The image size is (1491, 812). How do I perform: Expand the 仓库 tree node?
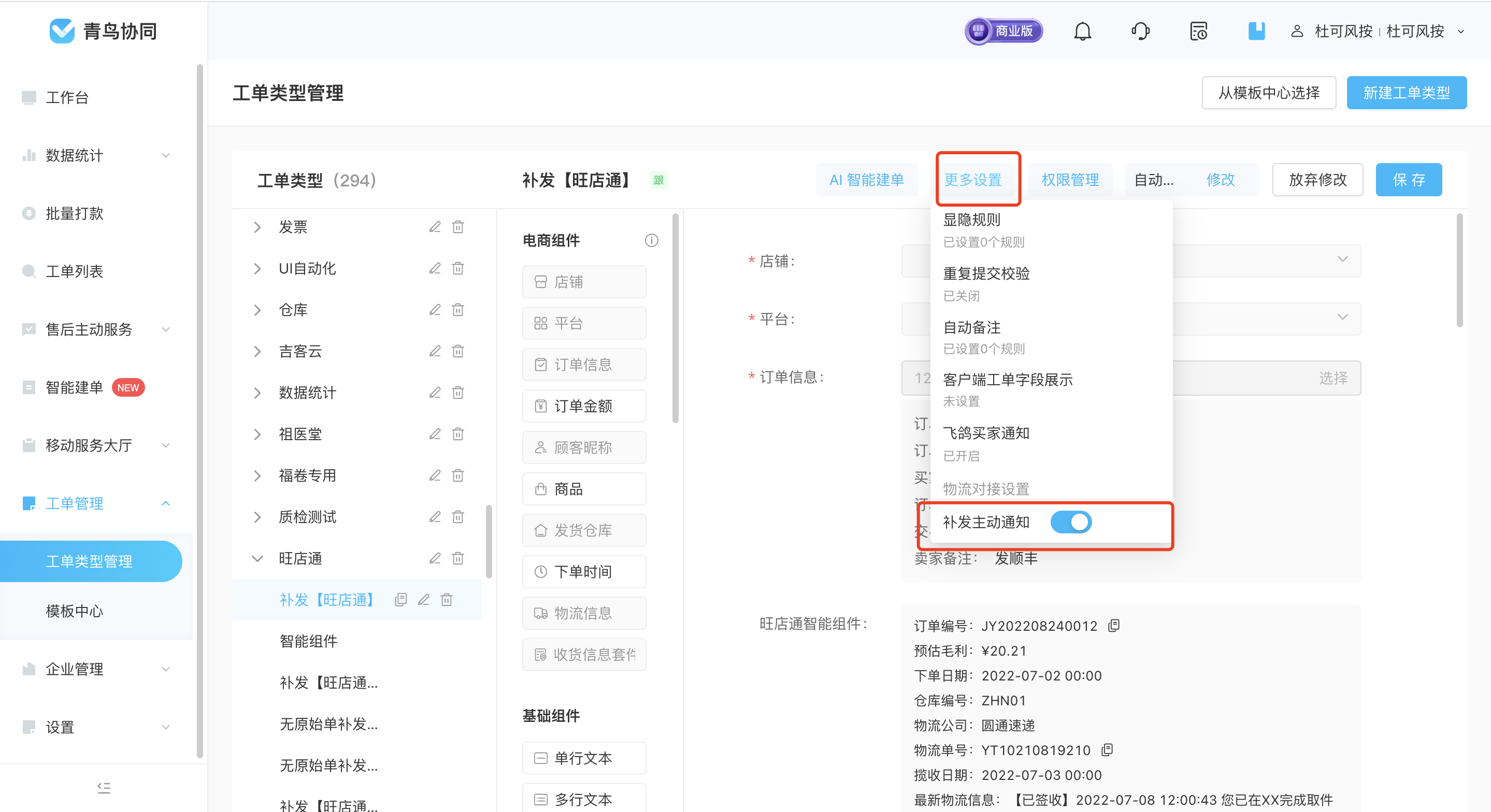pyautogui.click(x=257, y=310)
